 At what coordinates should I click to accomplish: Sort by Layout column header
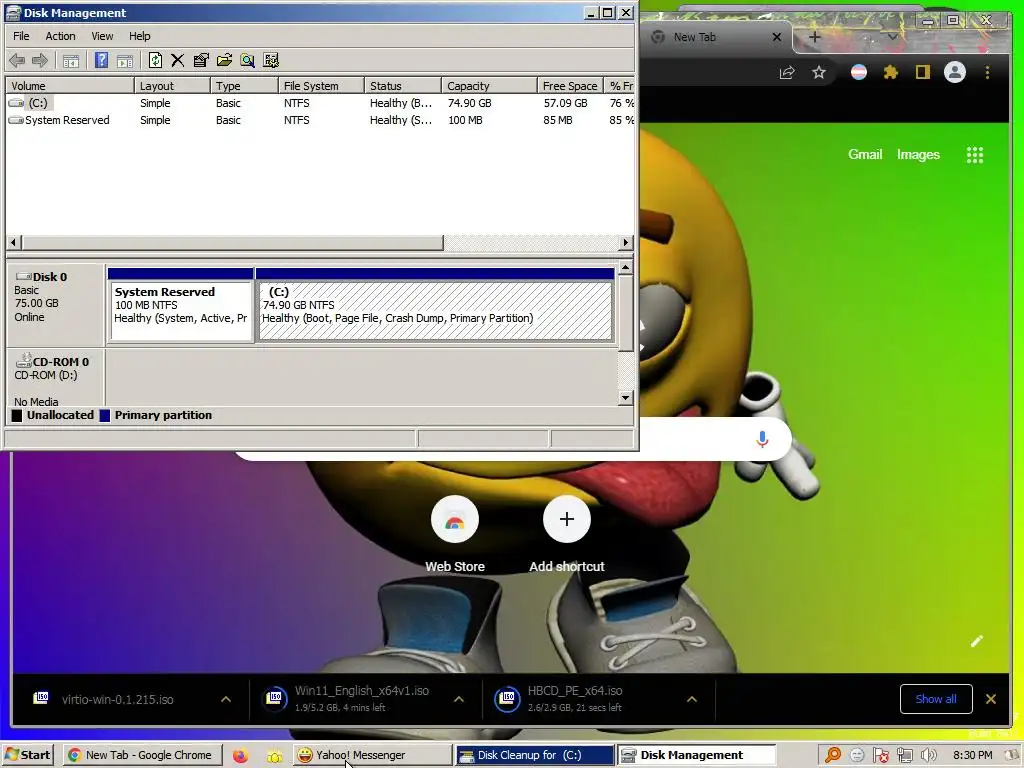(172, 86)
